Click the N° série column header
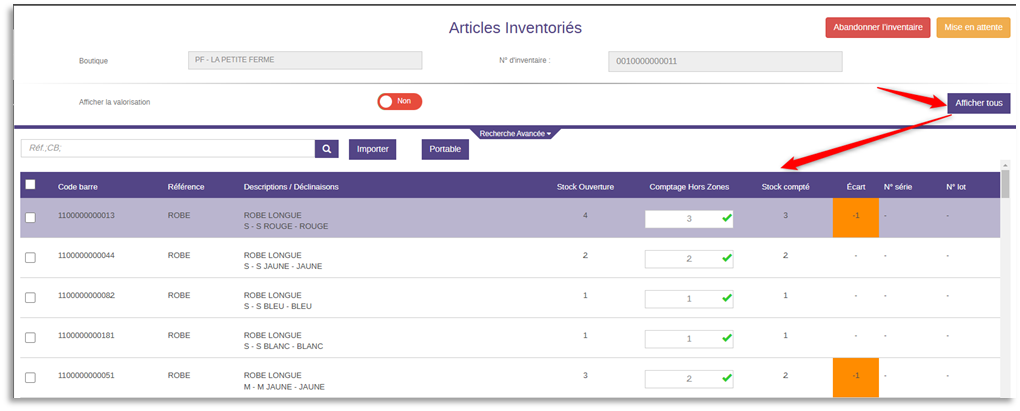1020x411 pixels. pyautogui.click(x=898, y=187)
